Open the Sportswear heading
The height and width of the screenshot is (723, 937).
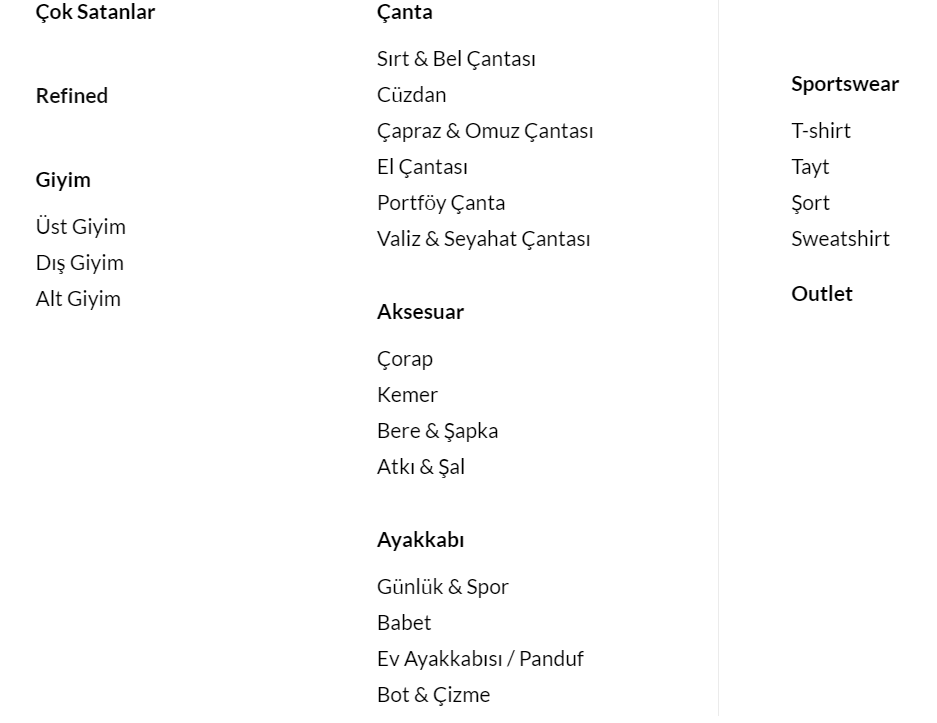845,84
